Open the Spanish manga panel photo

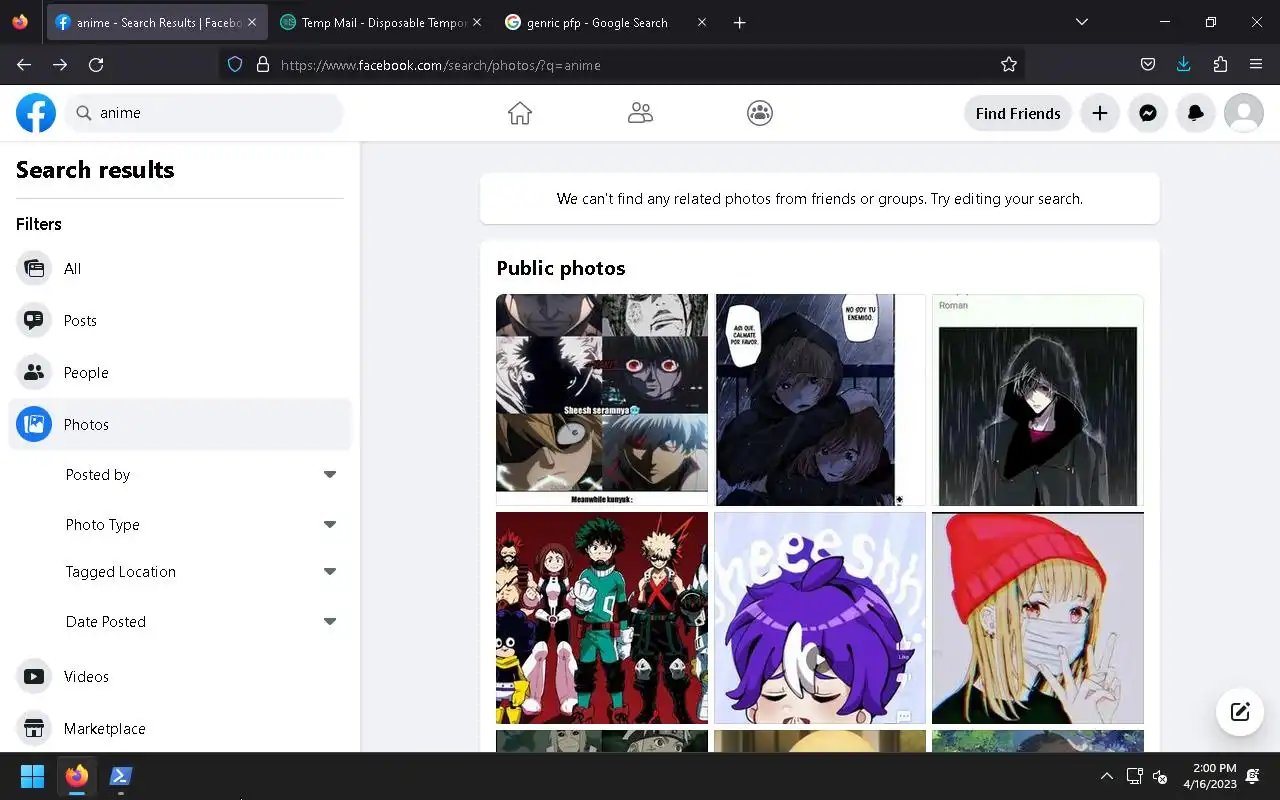pos(820,400)
